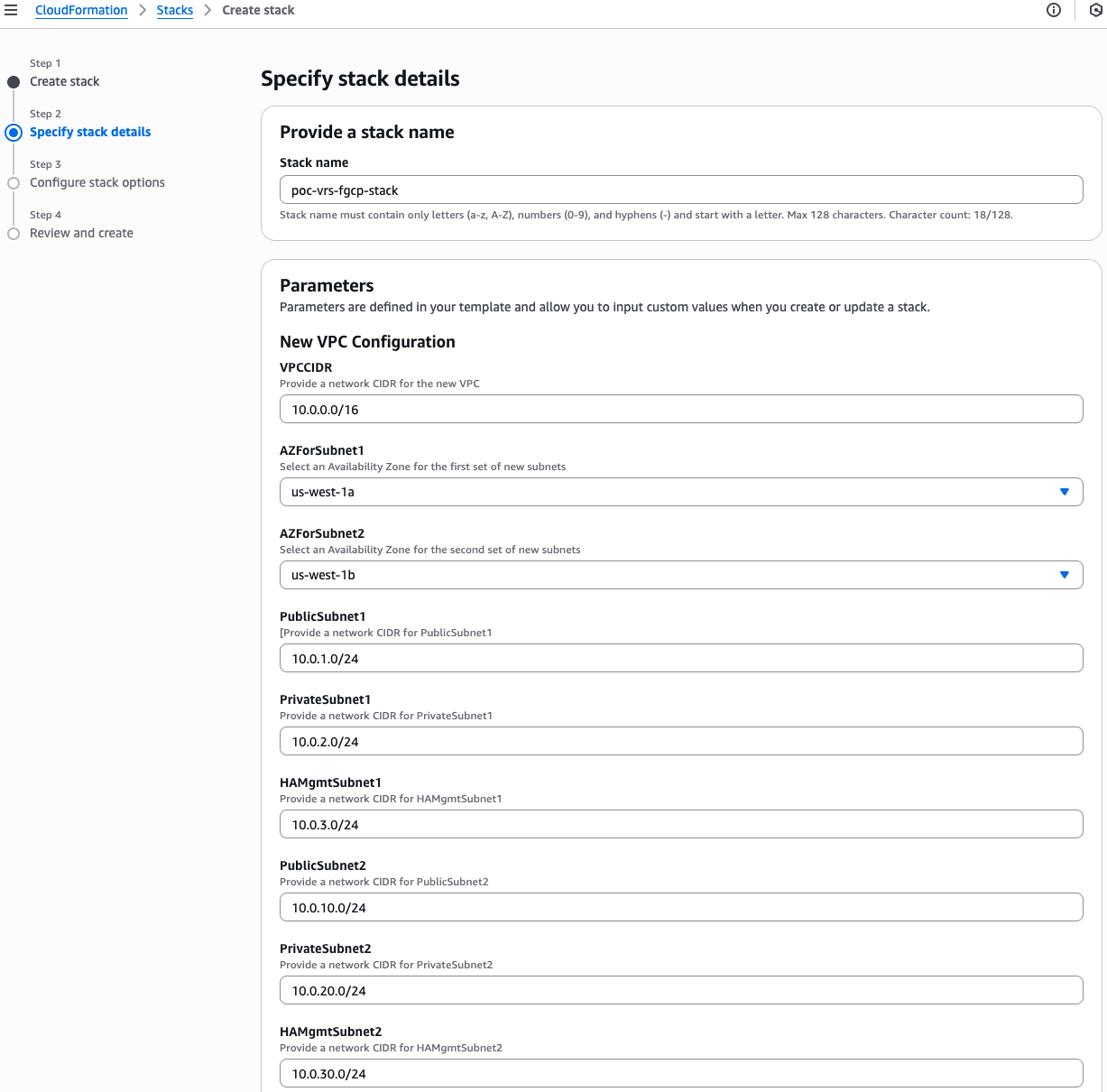Open the AZForSubnet1 dropdown
The height and width of the screenshot is (1092, 1107).
click(x=681, y=492)
